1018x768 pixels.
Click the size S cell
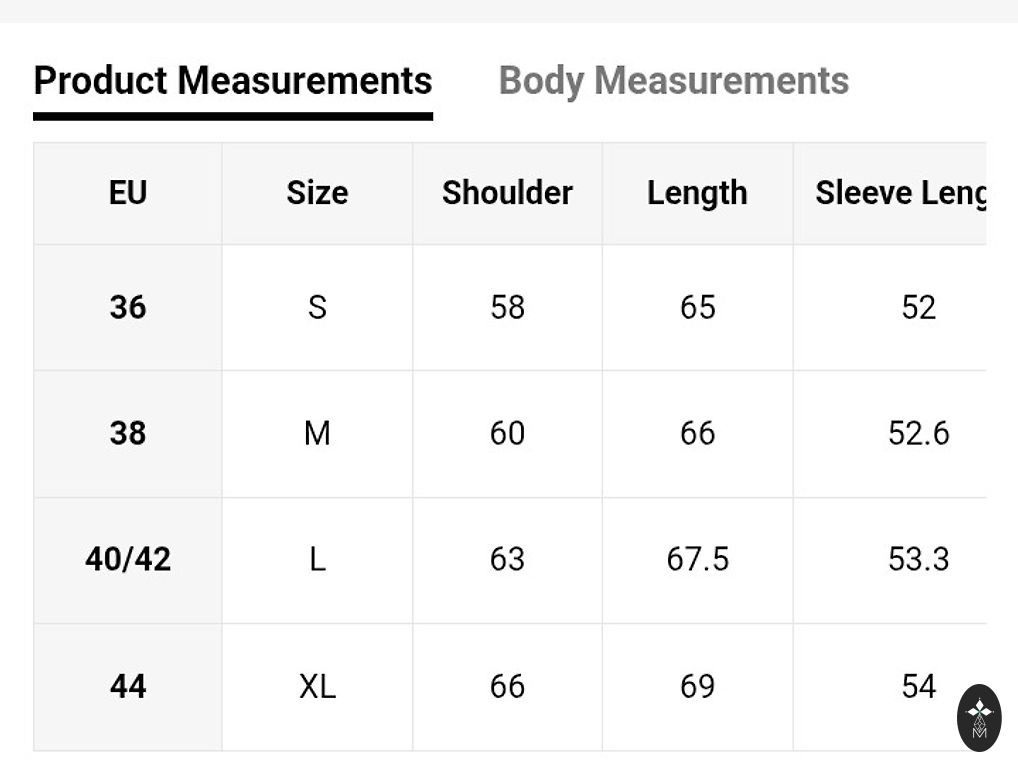pos(317,307)
